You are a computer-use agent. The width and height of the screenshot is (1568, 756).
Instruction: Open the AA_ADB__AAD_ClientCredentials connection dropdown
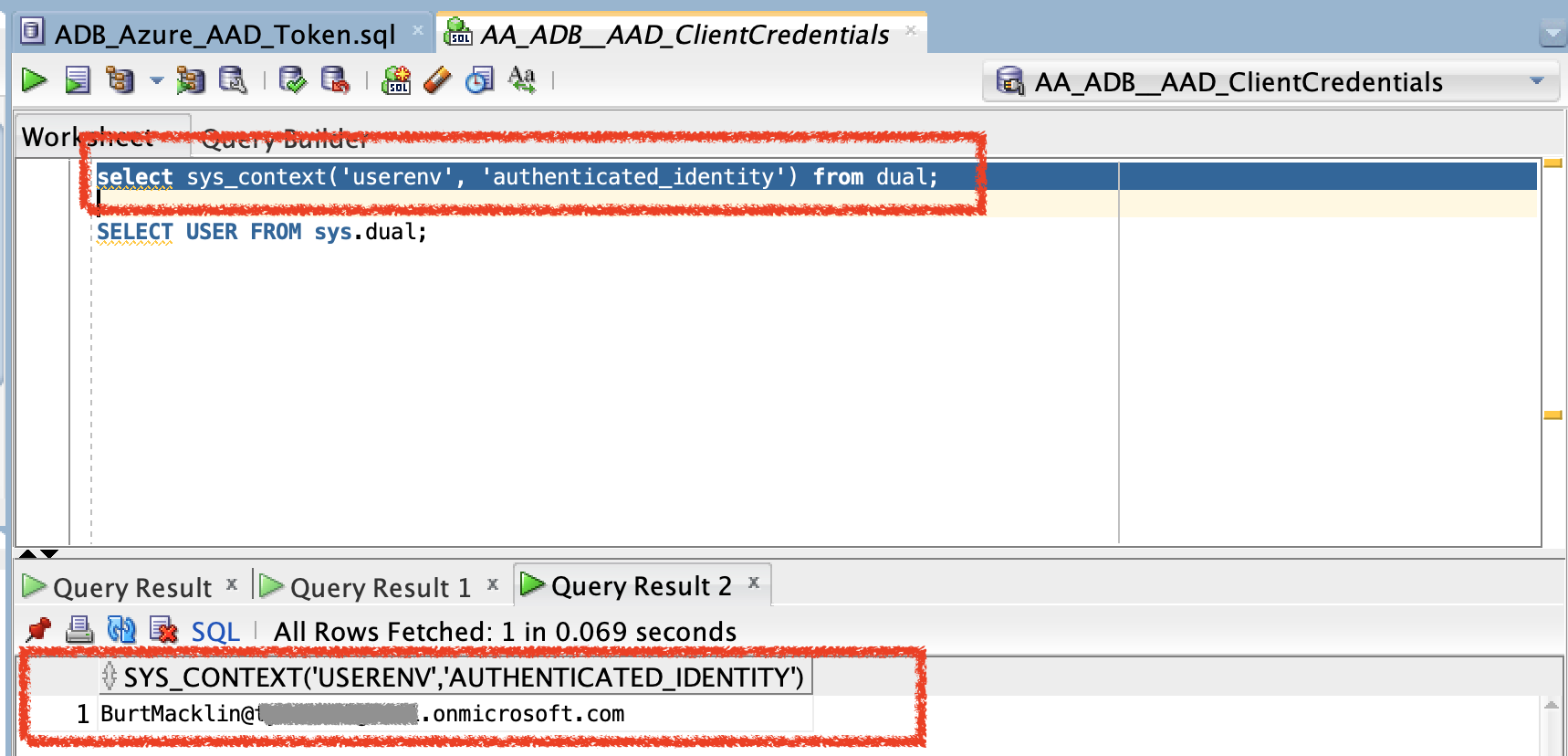pos(1537,81)
